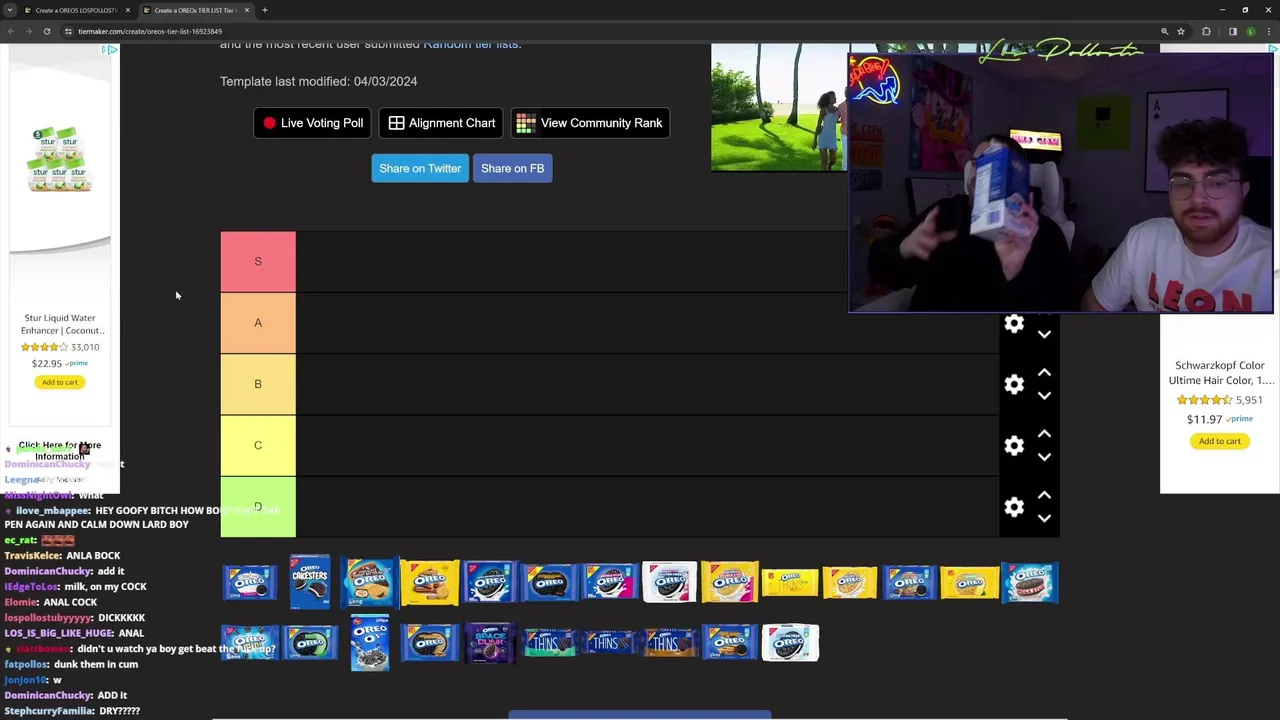The image size is (1280, 720).
Task: Open Schwarzkopf Color Ultime ad link
Action: [1219, 372]
